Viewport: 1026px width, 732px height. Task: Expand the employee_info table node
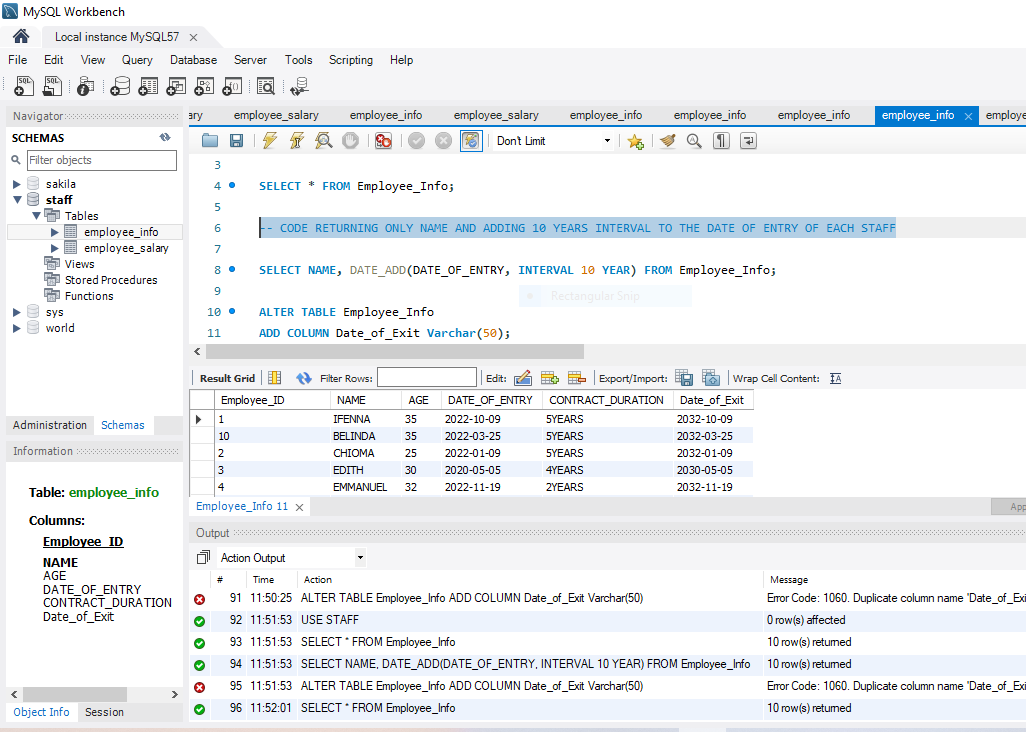coord(55,232)
